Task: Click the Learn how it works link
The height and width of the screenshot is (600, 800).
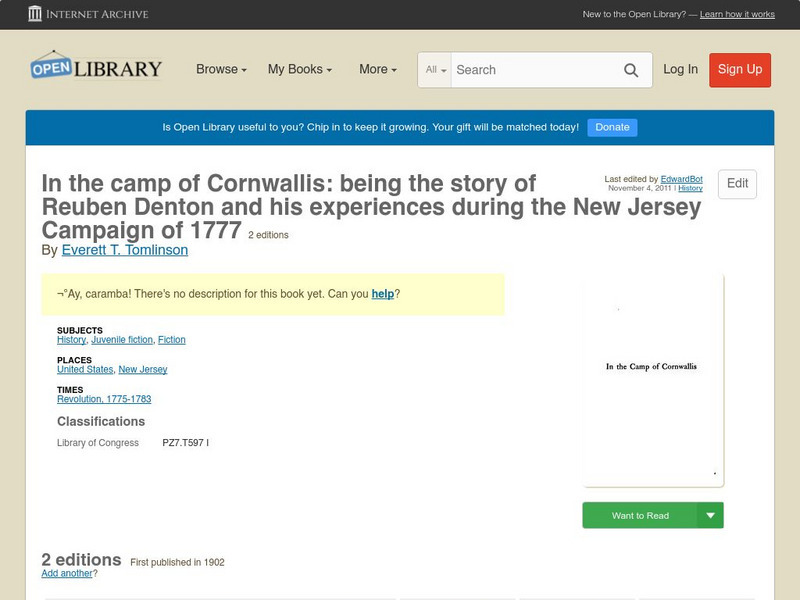Action: pos(737,15)
